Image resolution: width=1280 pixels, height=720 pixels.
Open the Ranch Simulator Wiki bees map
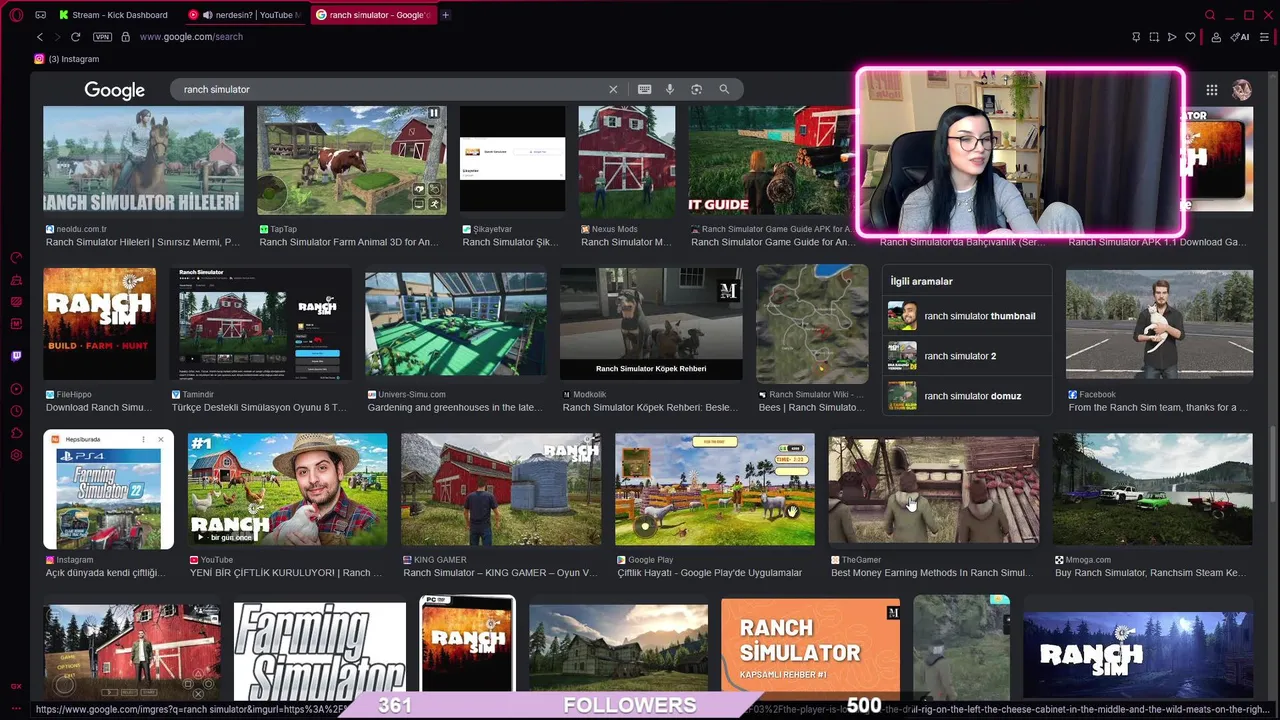point(812,324)
